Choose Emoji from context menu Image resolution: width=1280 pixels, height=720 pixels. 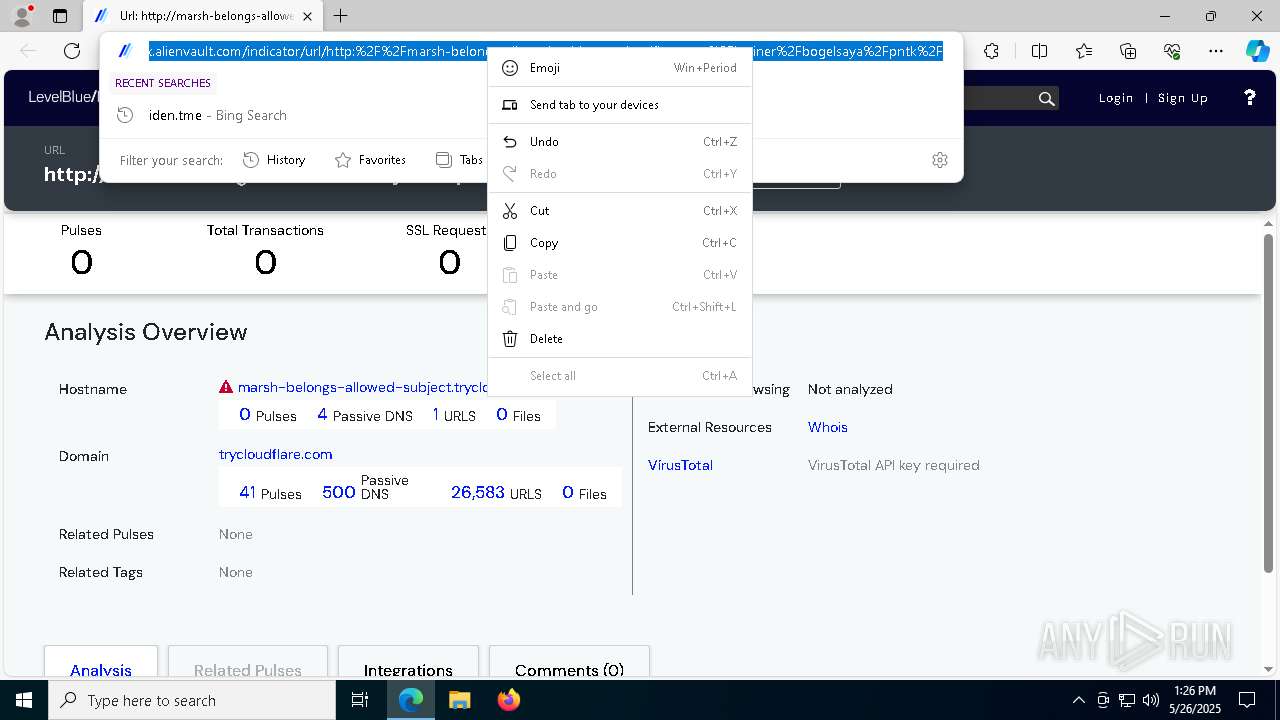tap(620, 68)
